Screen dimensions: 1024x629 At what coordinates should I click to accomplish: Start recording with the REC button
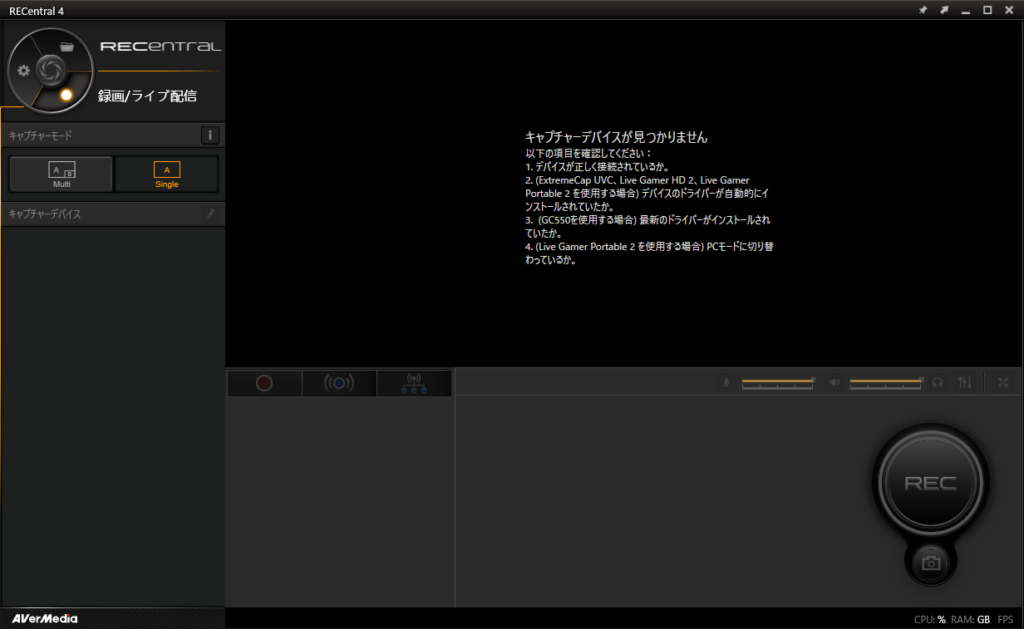[x=931, y=483]
